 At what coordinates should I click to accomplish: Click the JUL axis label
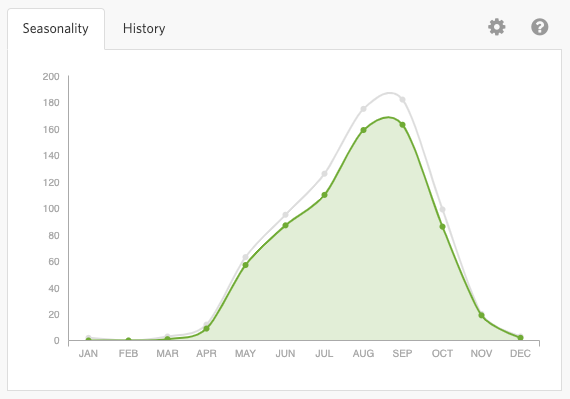[324, 353]
